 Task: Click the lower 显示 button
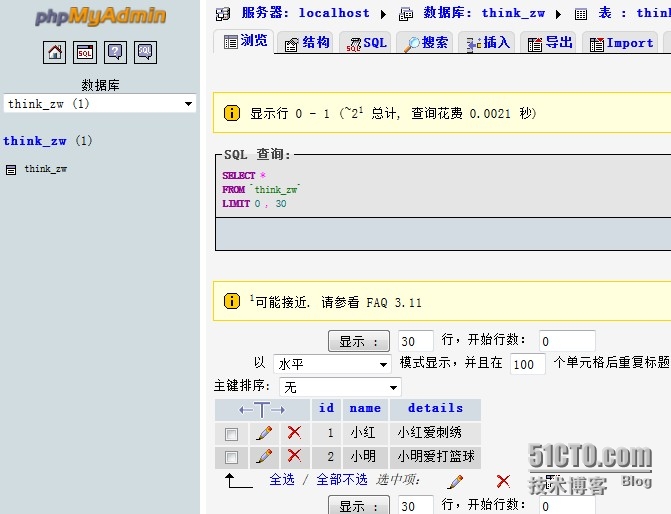[x=359, y=505]
